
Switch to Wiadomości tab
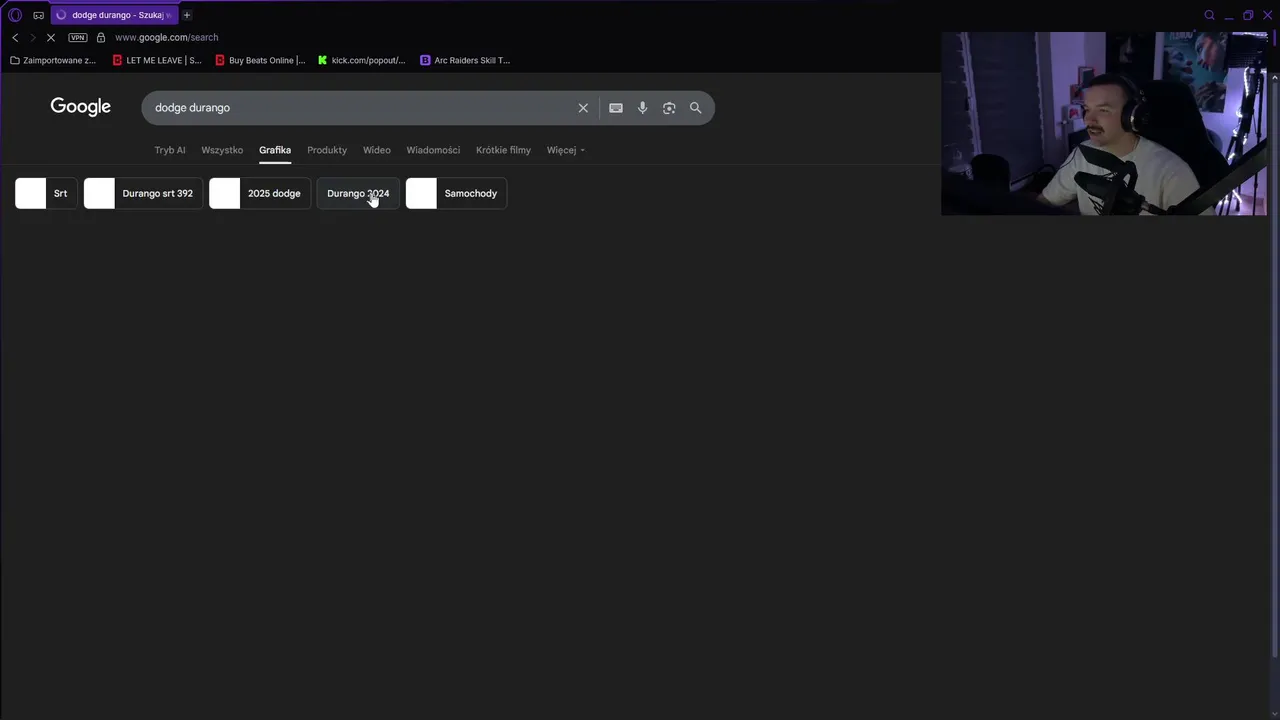433,150
